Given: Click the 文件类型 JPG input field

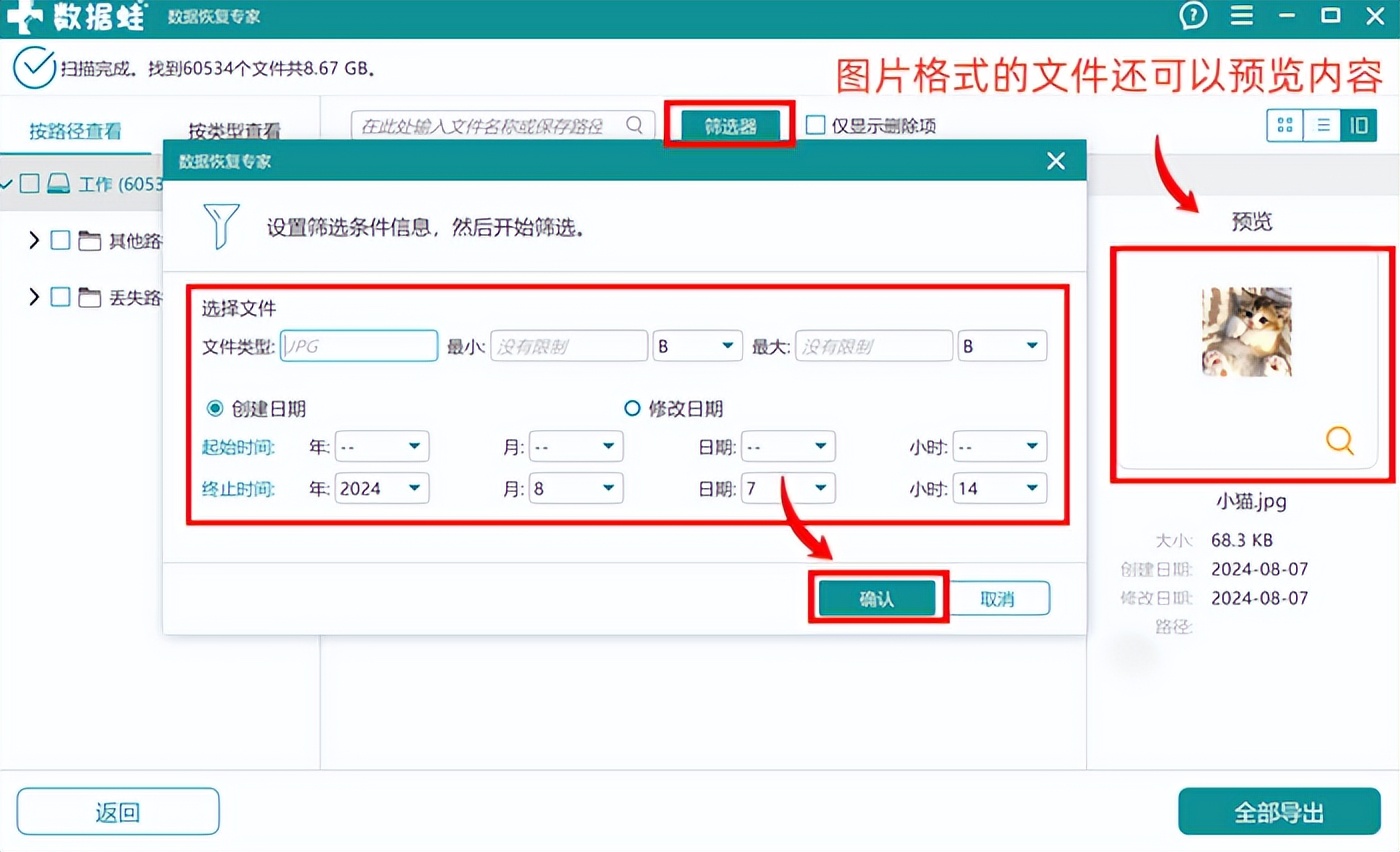Looking at the screenshot, I should point(359,346).
